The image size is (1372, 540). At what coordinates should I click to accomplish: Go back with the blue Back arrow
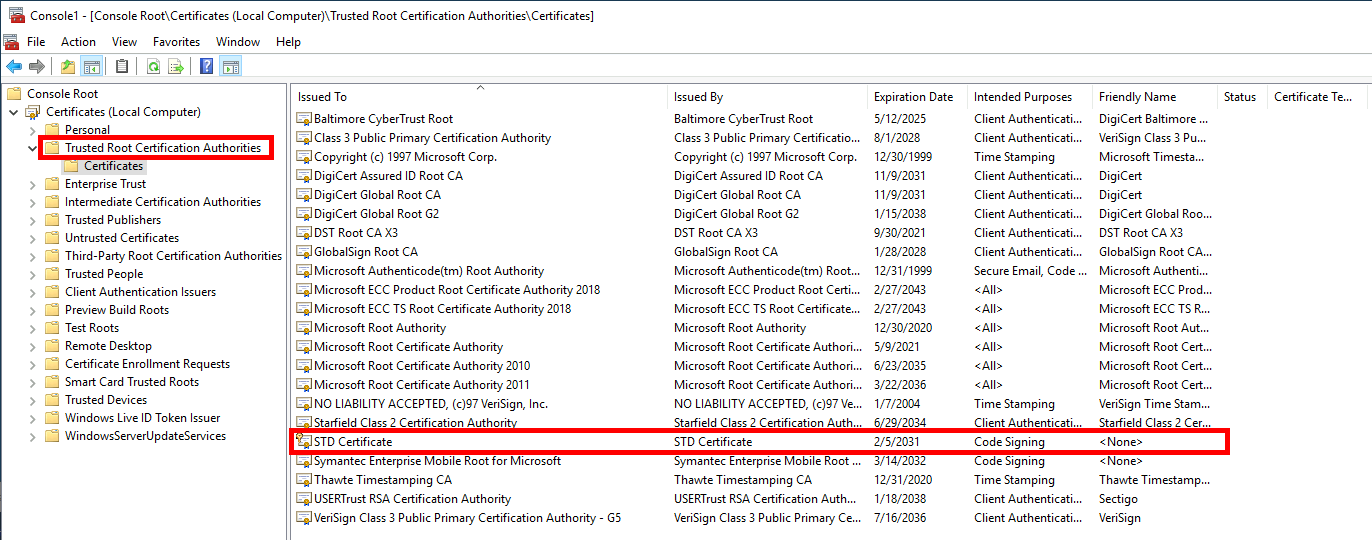pyautogui.click(x=13, y=67)
